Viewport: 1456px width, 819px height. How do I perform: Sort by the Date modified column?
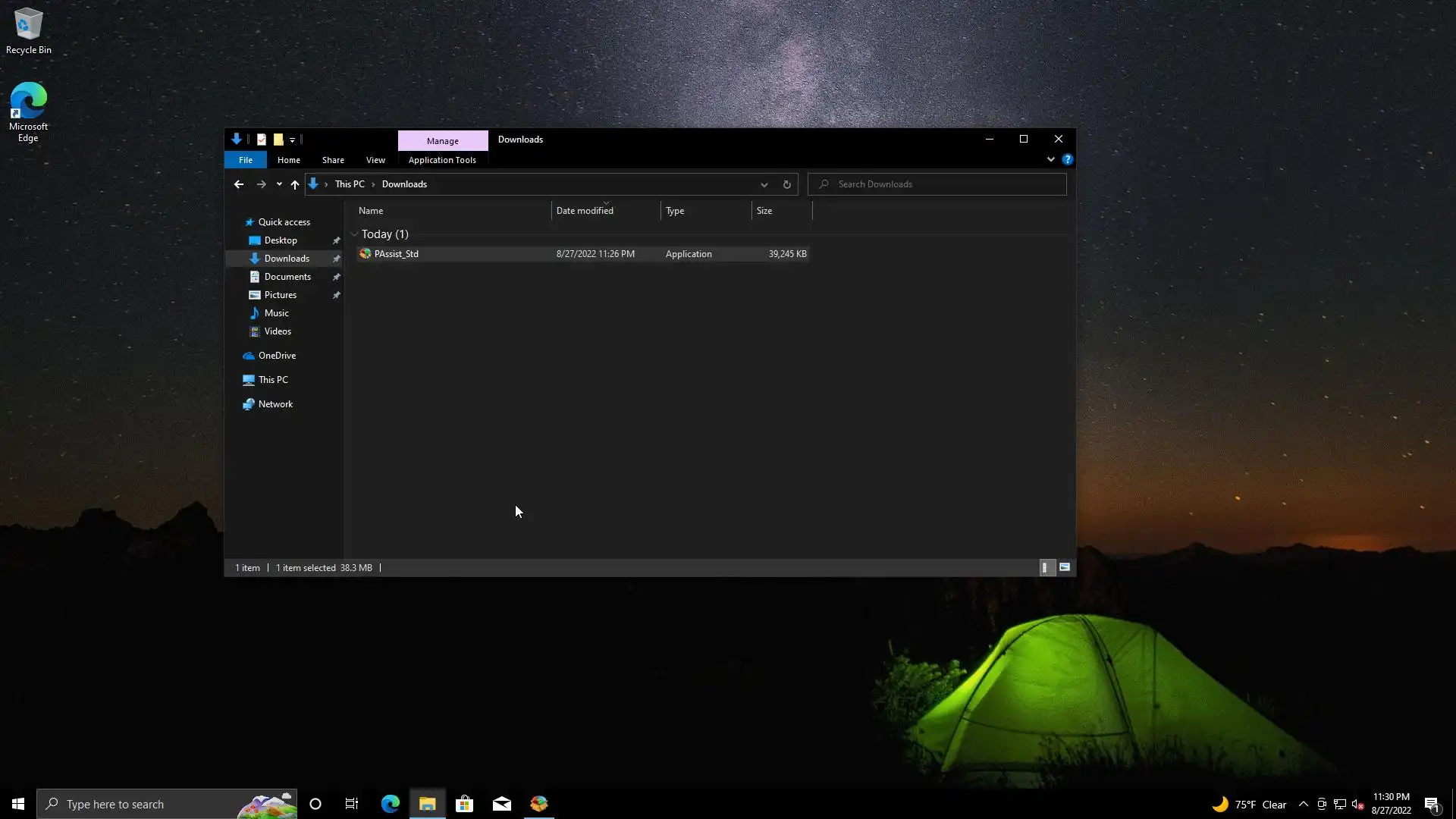pyautogui.click(x=585, y=211)
